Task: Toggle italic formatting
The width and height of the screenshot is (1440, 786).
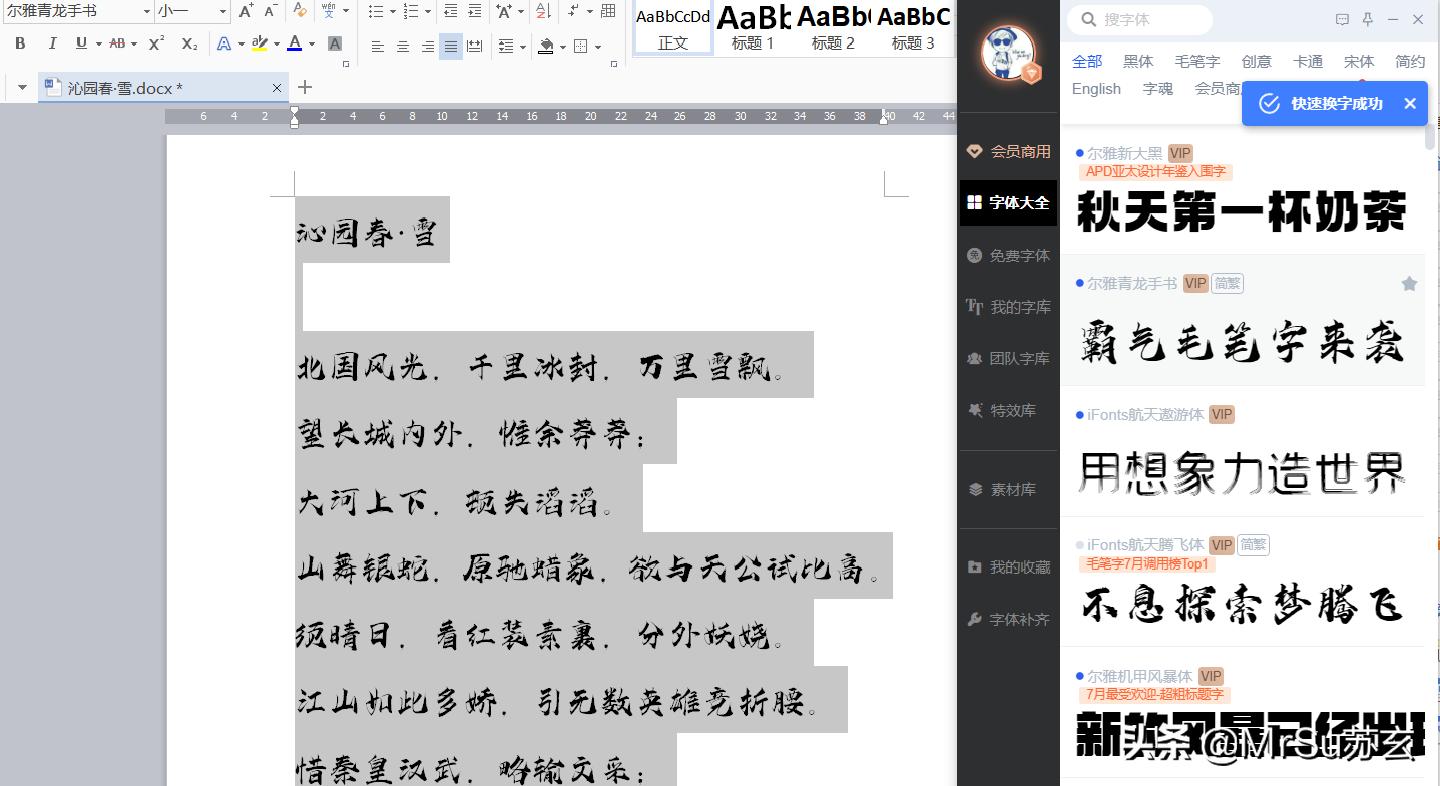Action: (x=52, y=45)
